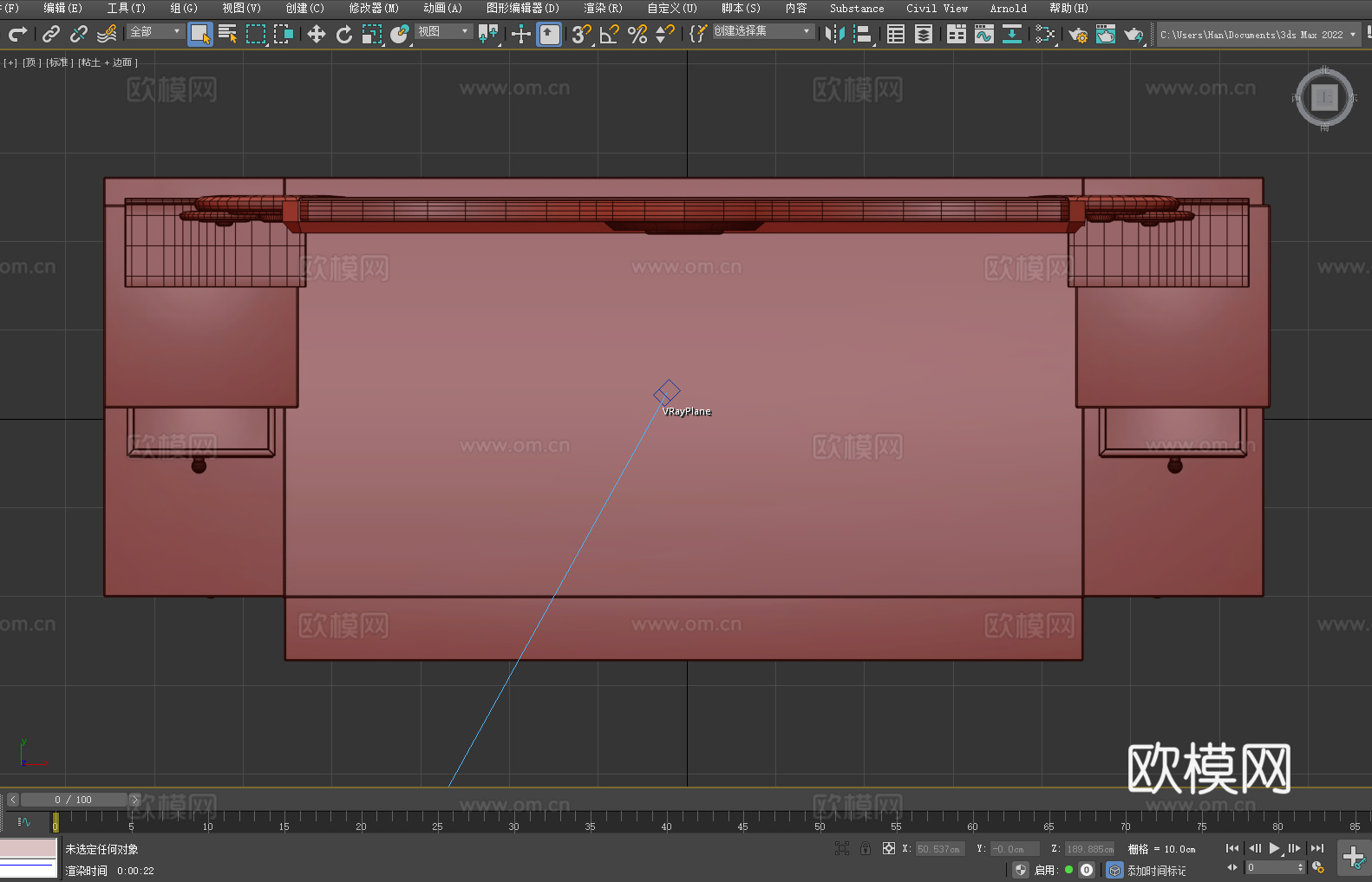Open the 视图 reference coordinate dropdown
The height and width of the screenshot is (882, 1372).
coord(443,31)
